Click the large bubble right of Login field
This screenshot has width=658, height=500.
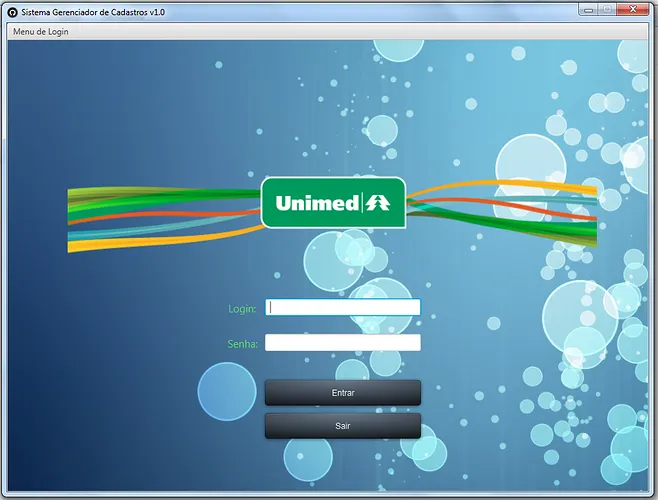coord(580,317)
